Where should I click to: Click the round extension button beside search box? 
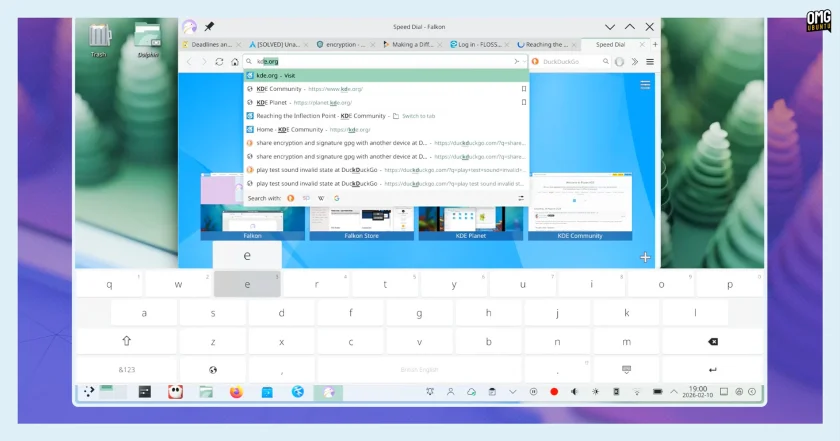620,62
